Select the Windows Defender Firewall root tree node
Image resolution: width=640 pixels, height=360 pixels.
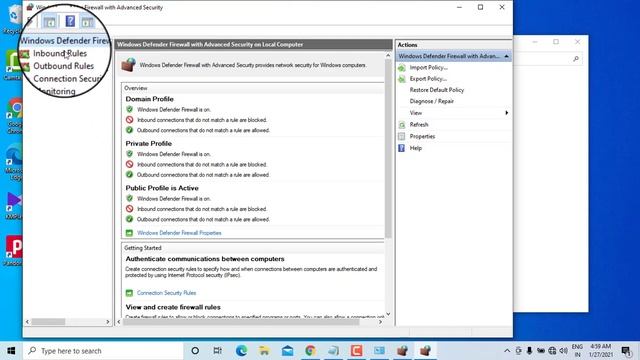65,41
